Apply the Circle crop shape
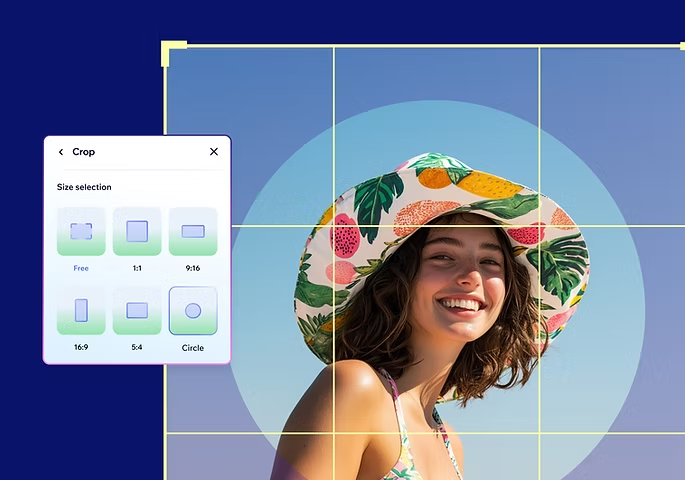685x480 pixels. tap(193, 311)
